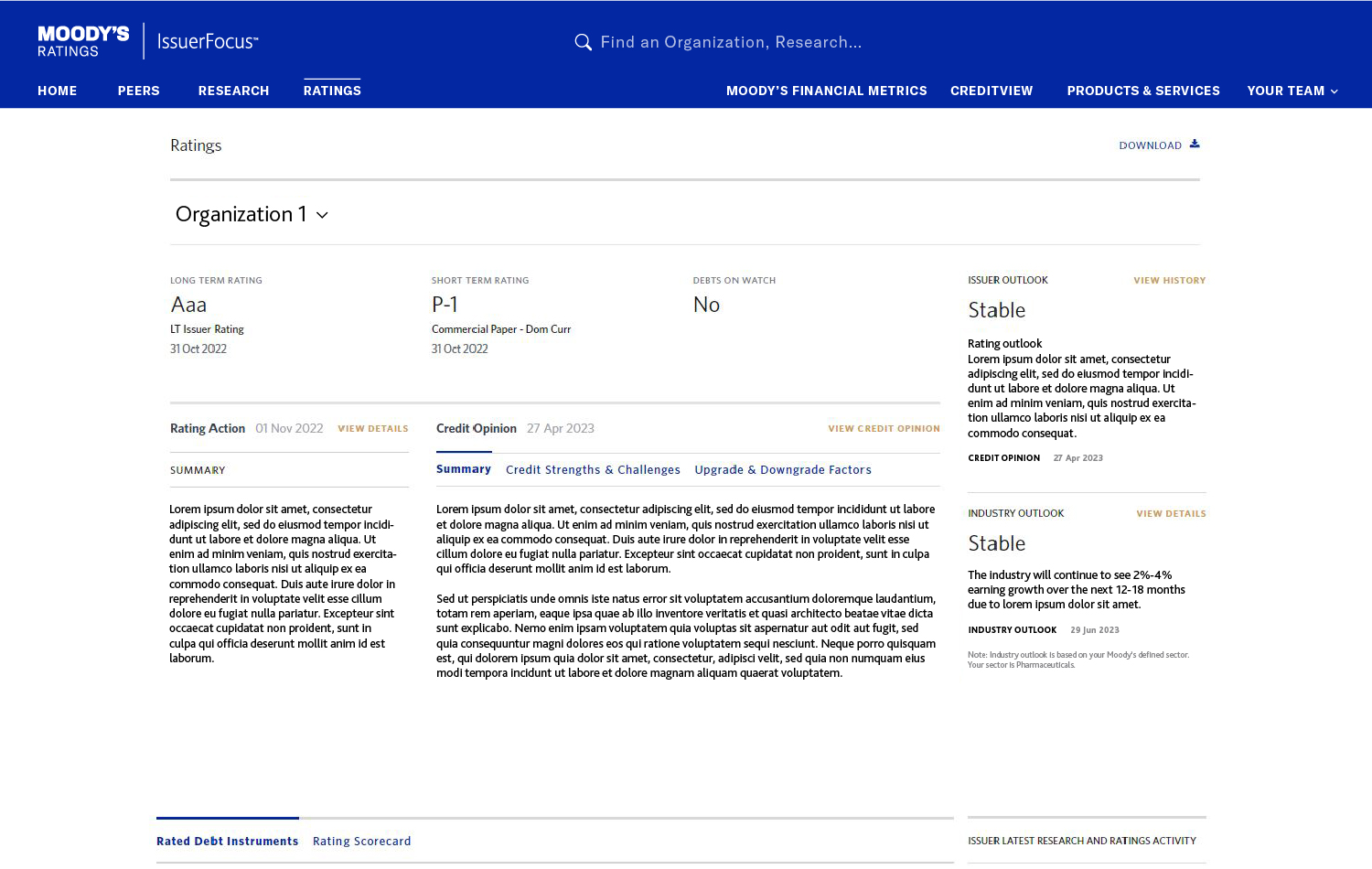Click the P-1 short term rating
Screen dimensions: 1372x869
[x=445, y=305]
